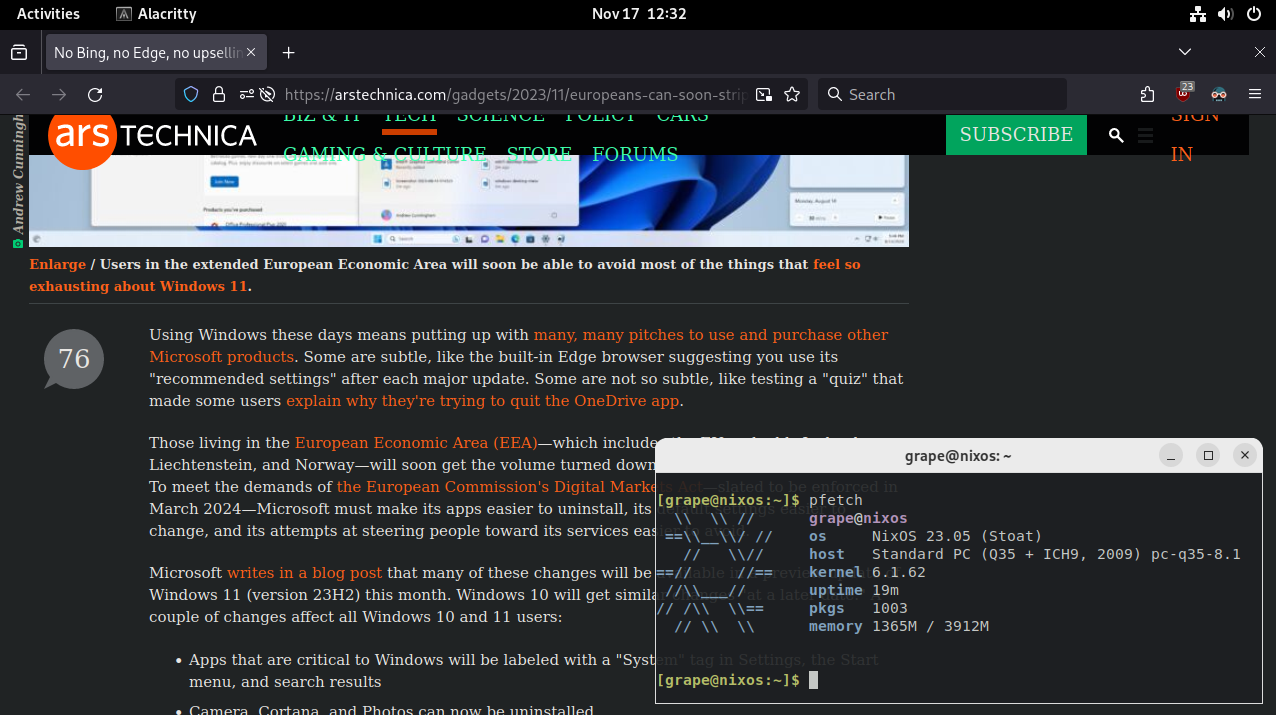Click the green SUBSCRIBE button
The width and height of the screenshot is (1276, 715).
tap(1016, 135)
